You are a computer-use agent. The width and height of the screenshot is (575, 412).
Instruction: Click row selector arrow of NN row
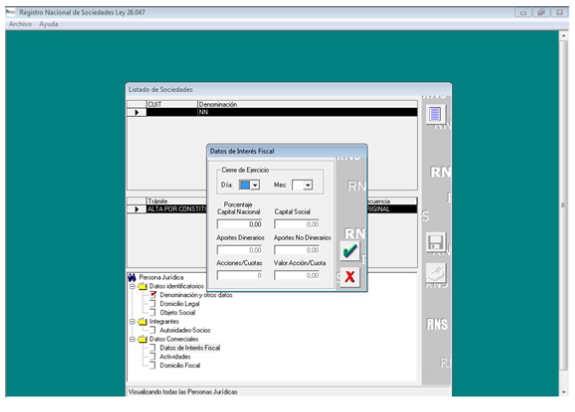[x=137, y=112]
